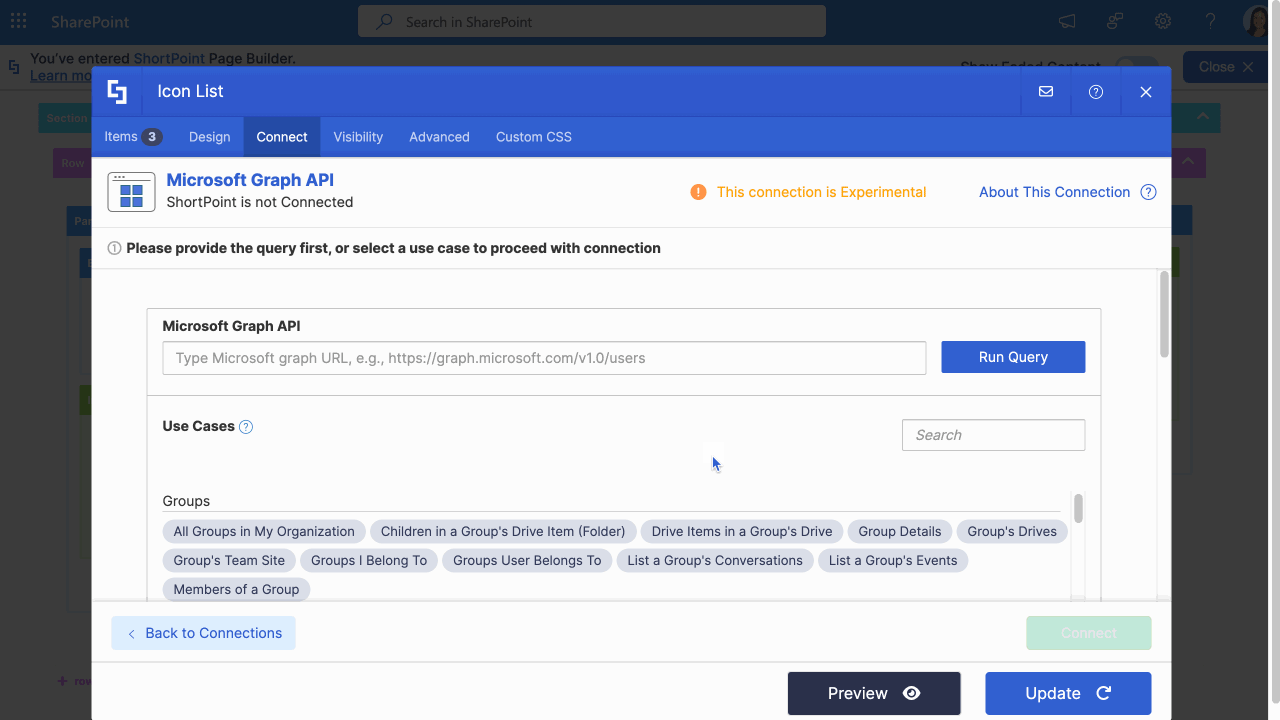Click the Use Cases search field
The height and width of the screenshot is (720, 1280).
pos(993,435)
